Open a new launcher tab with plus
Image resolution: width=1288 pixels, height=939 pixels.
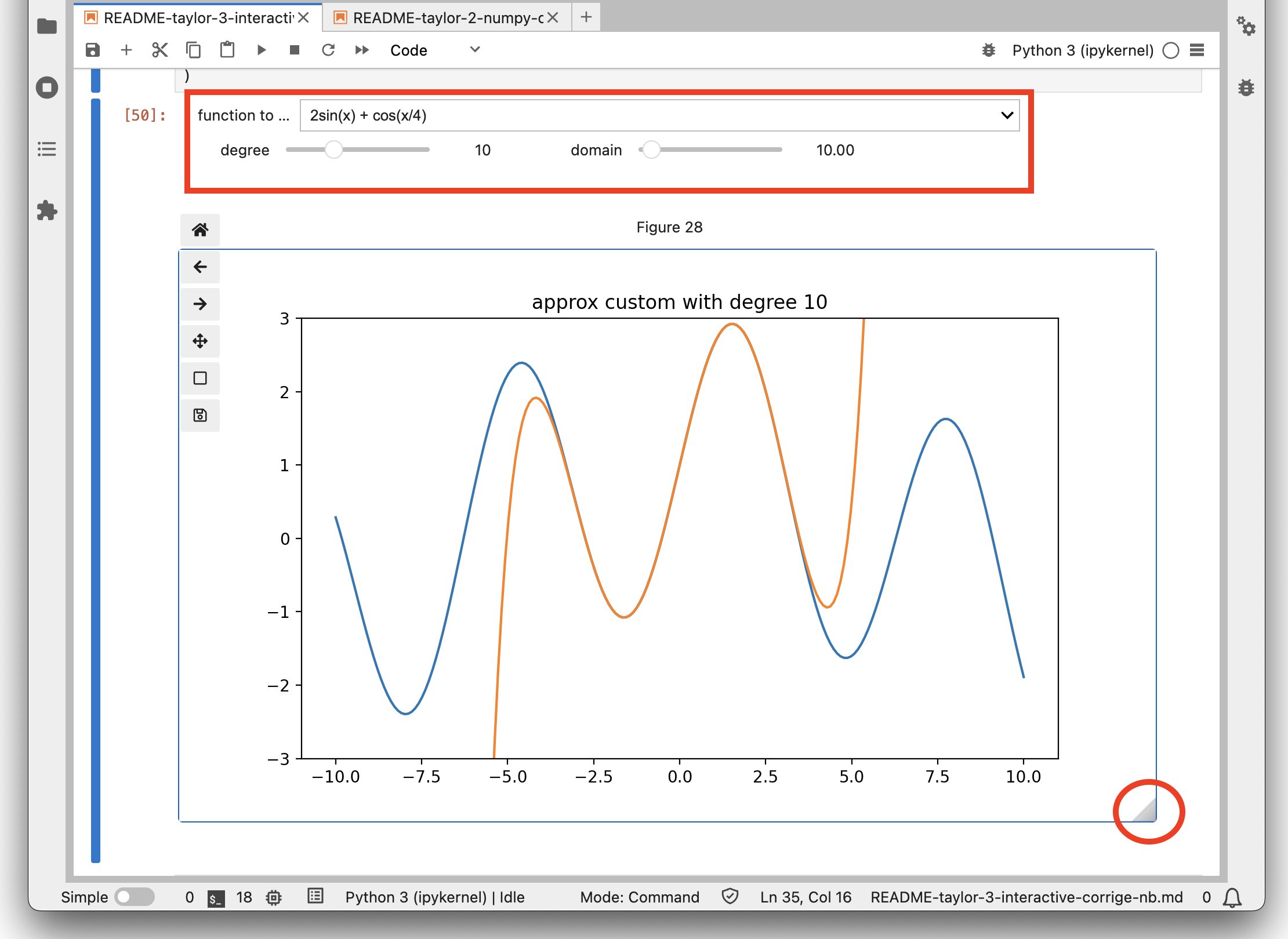click(x=586, y=17)
